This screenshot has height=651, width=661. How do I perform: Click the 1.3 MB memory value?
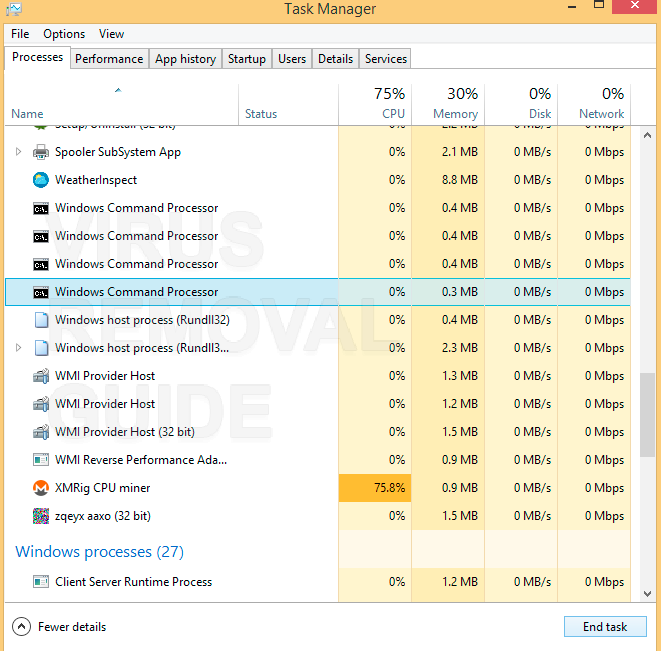click(x=459, y=376)
